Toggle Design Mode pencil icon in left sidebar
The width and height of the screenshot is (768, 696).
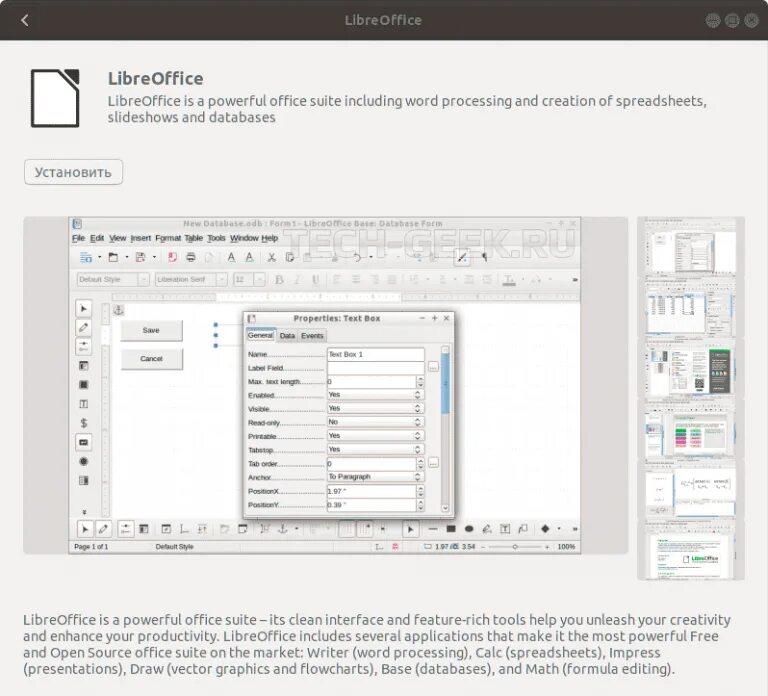[84, 328]
